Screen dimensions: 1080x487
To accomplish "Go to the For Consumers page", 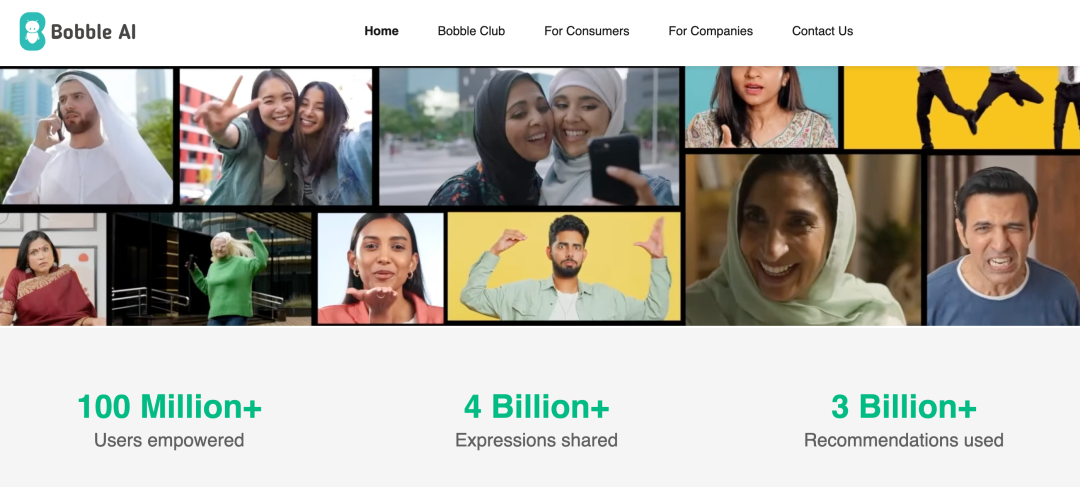I will (587, 31).
